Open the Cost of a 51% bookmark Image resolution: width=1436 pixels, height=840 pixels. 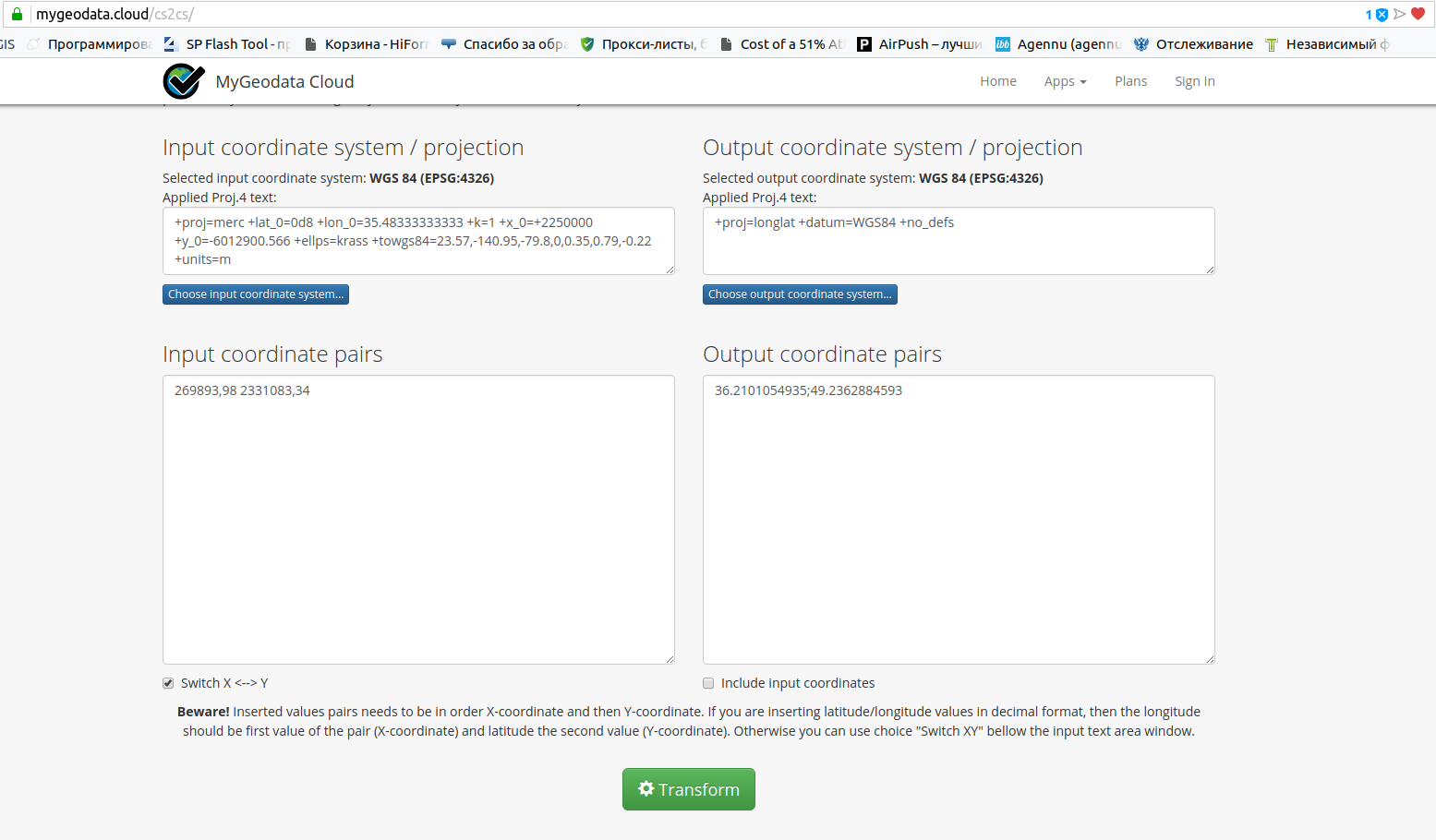click(781, 44)
